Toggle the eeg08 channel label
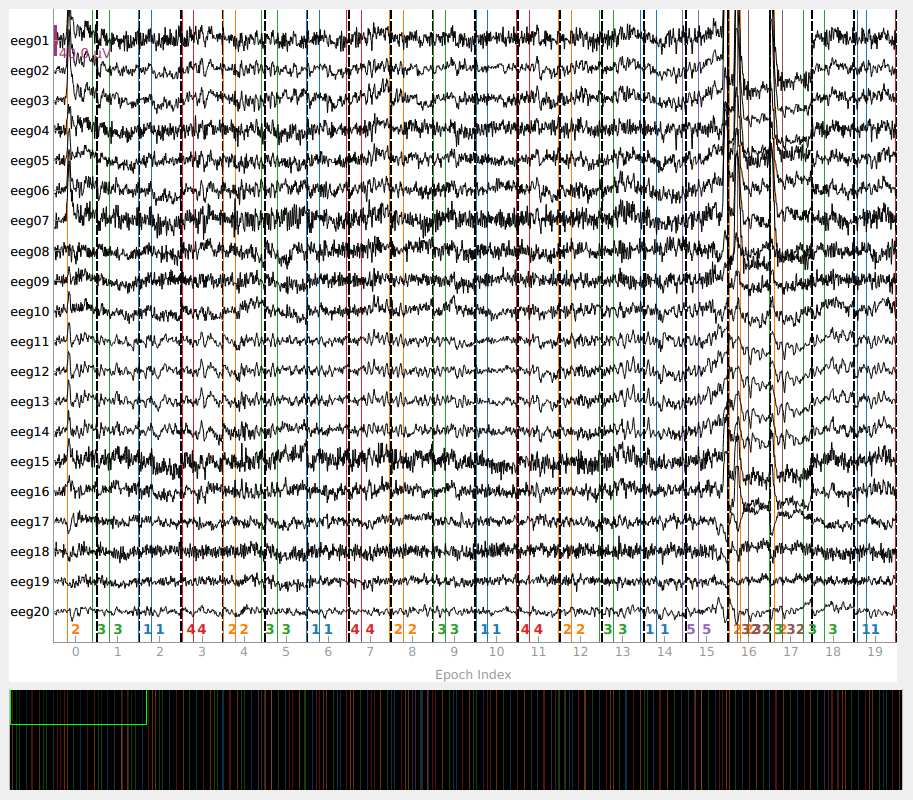This screenshot has height=800, width=913. click(29, 252)
